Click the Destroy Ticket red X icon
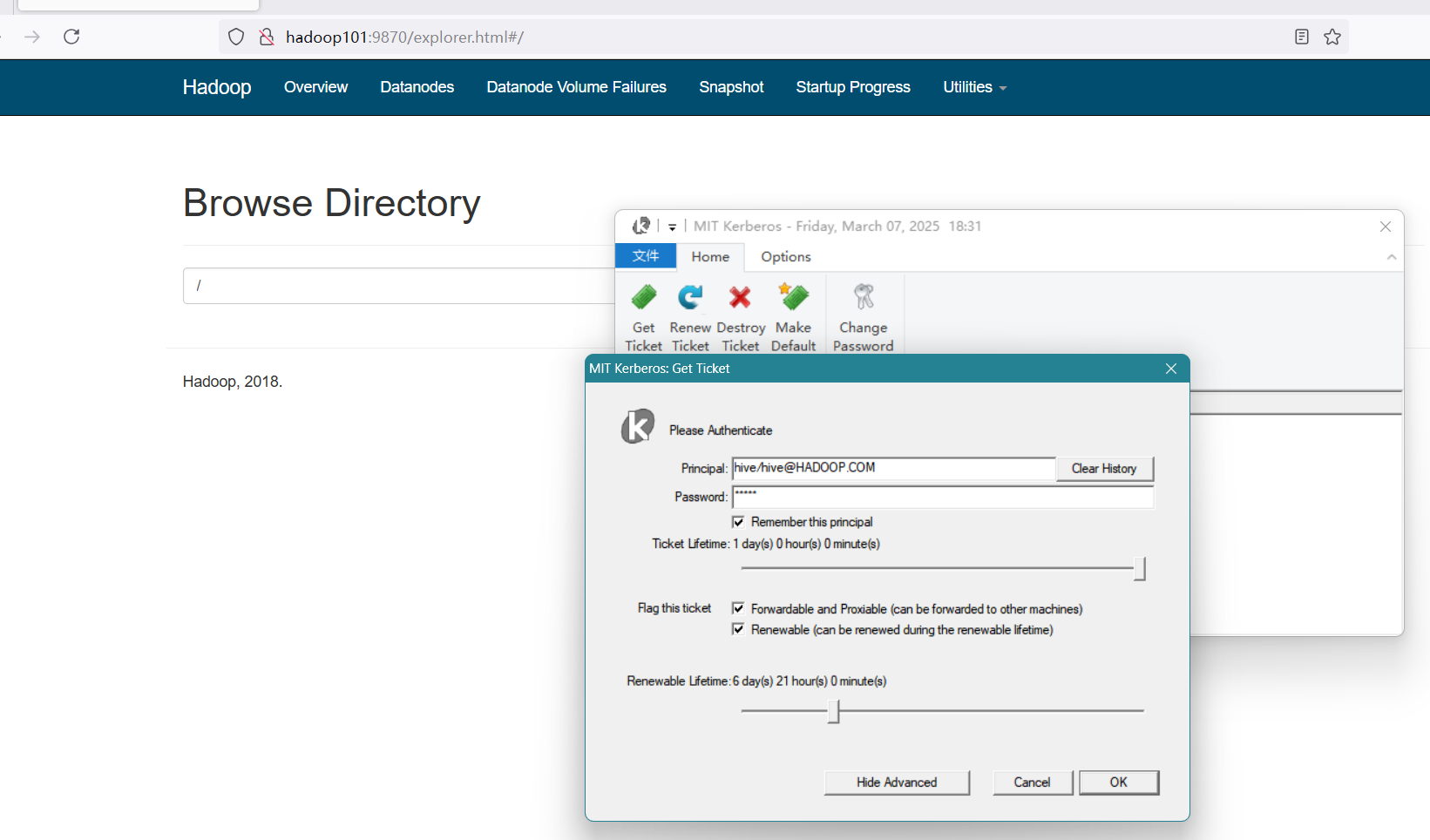Viewport: 1430px width, 840px height. [x=740, y=298]
